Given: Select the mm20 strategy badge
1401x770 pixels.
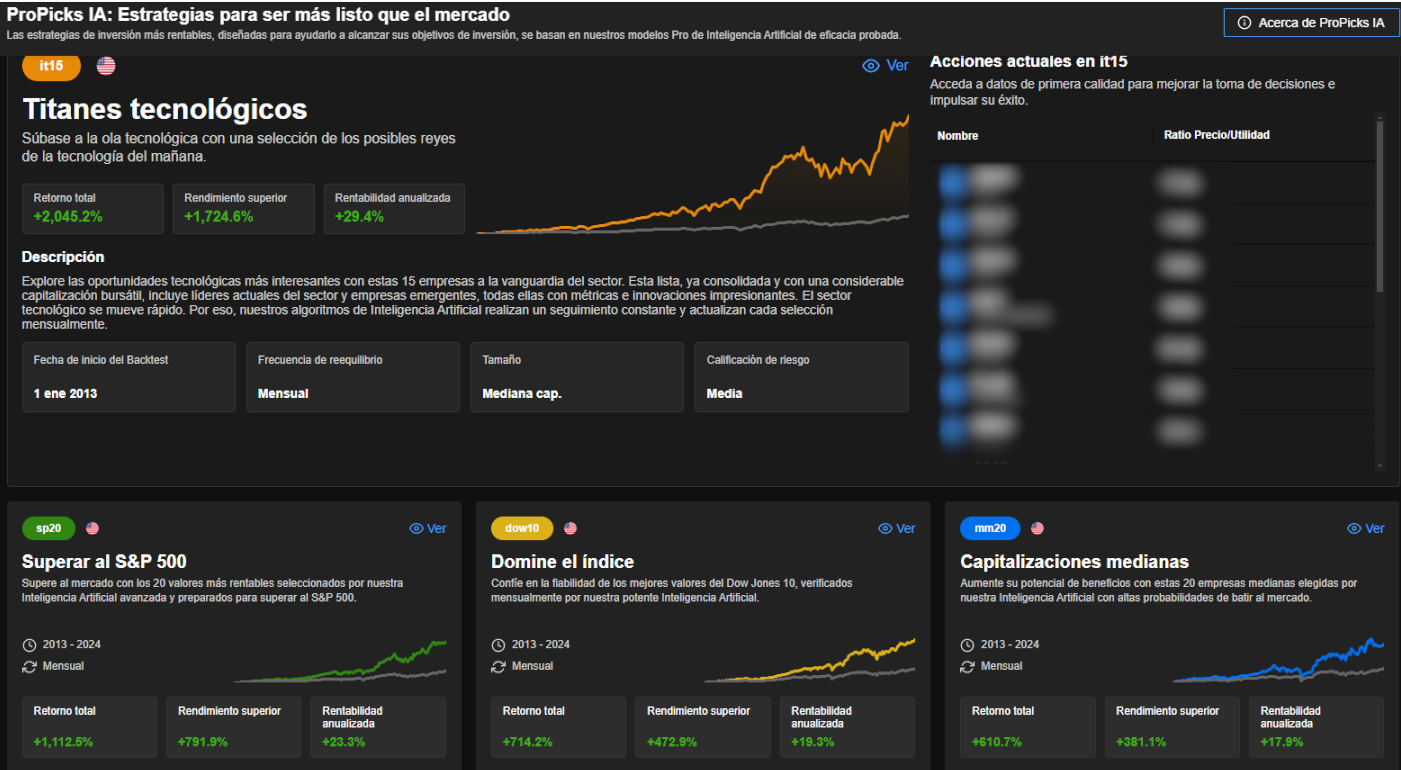Looking at the screenshot, I should click(x=990, y=528).
